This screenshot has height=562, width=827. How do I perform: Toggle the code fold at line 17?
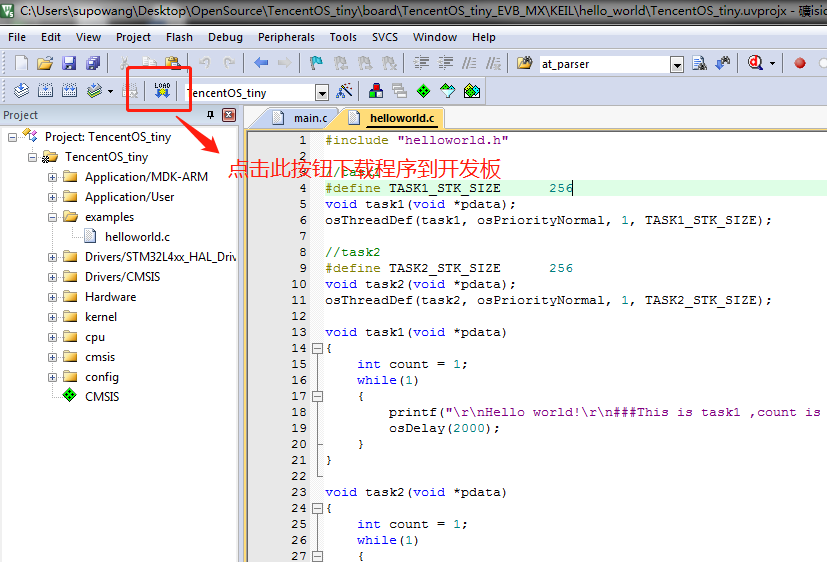(317, 396)
